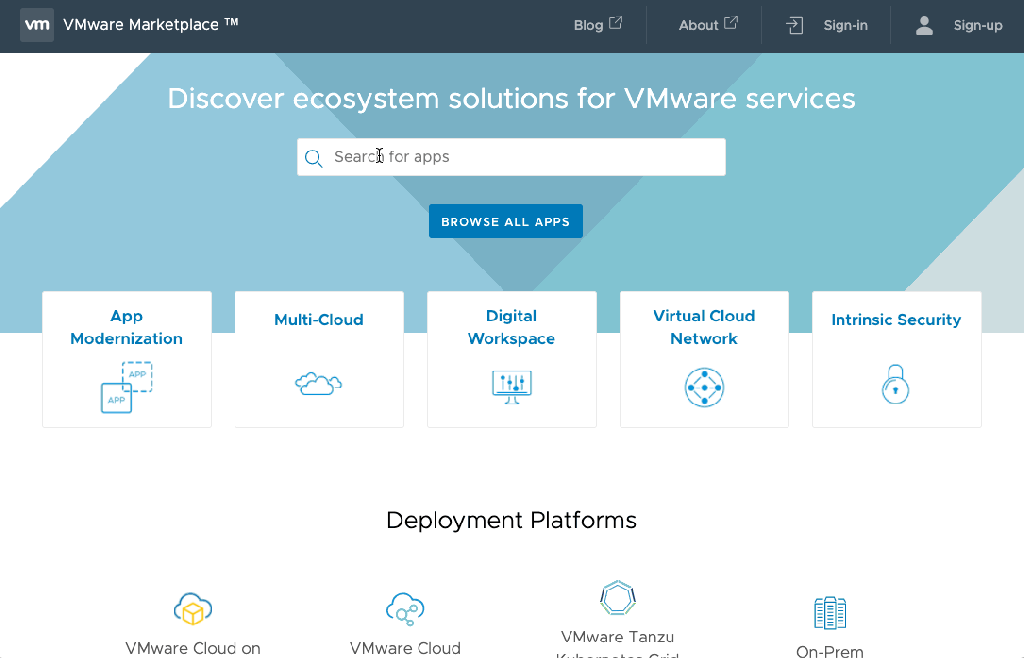The height and width of the screenshot is (658, 1024).
Task: Click the Sign-up text link
Action: point(977,26)
